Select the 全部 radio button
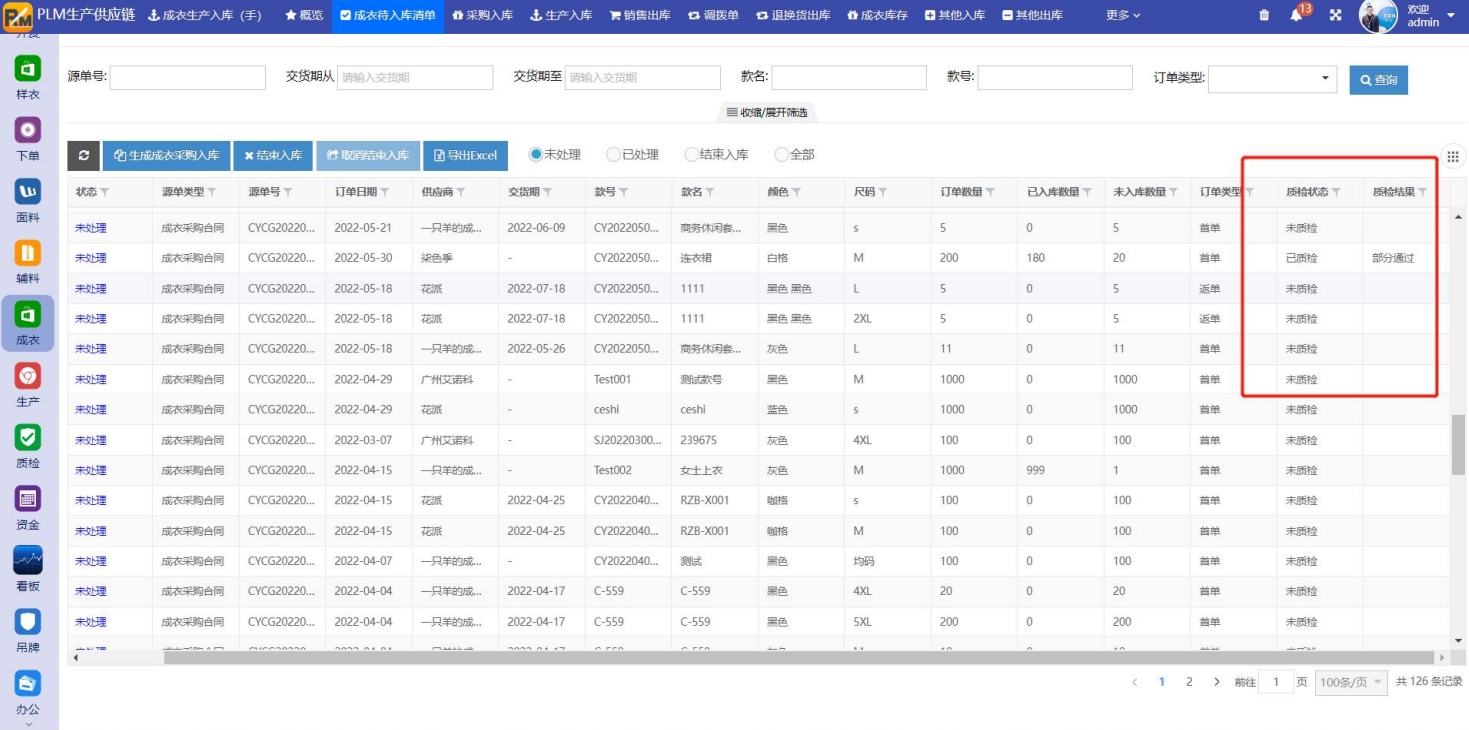1469x730 pixels. (x=782, y=155)
